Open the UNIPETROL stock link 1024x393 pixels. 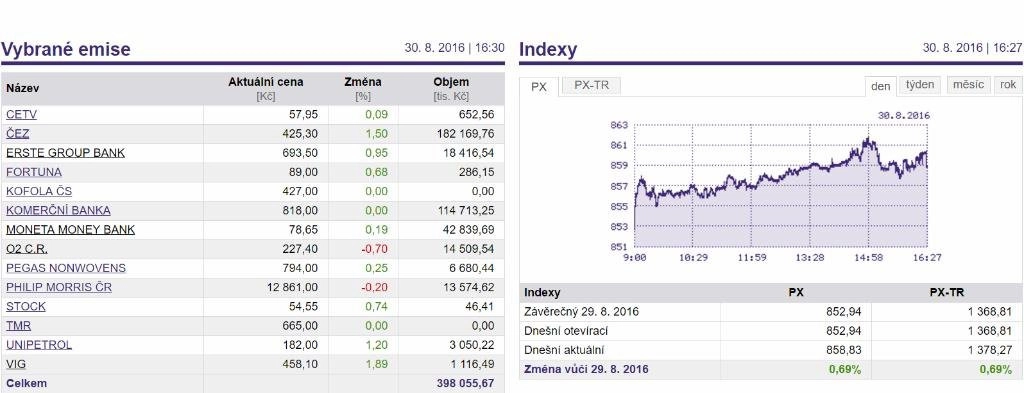pyautogui.click(x=39, y=345)
